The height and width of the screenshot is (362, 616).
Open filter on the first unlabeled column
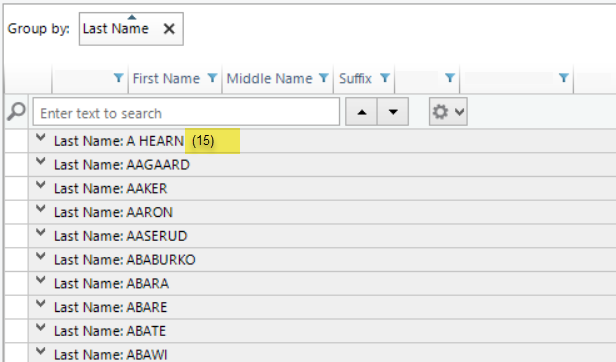(118, 78)
